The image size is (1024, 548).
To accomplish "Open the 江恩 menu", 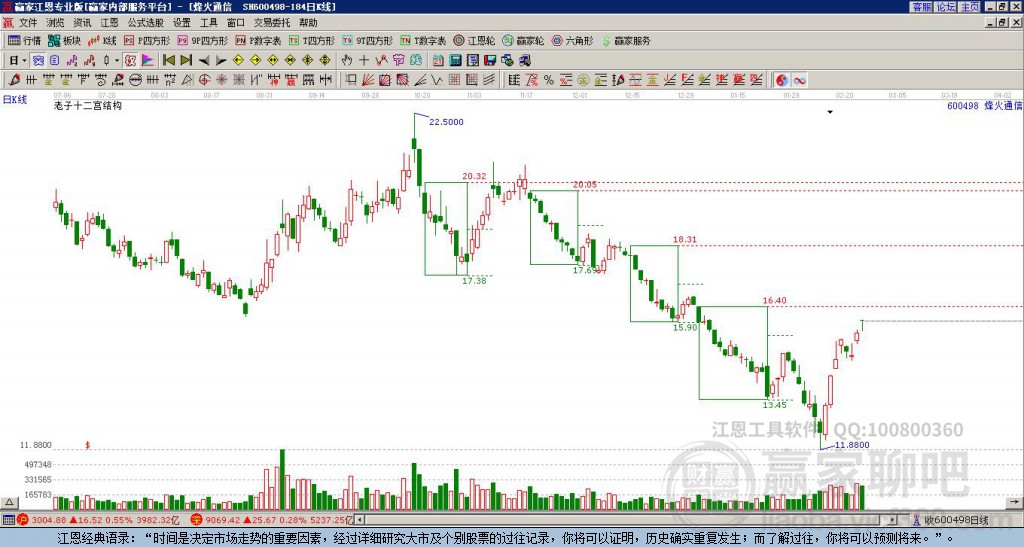I will coord(109,22).
